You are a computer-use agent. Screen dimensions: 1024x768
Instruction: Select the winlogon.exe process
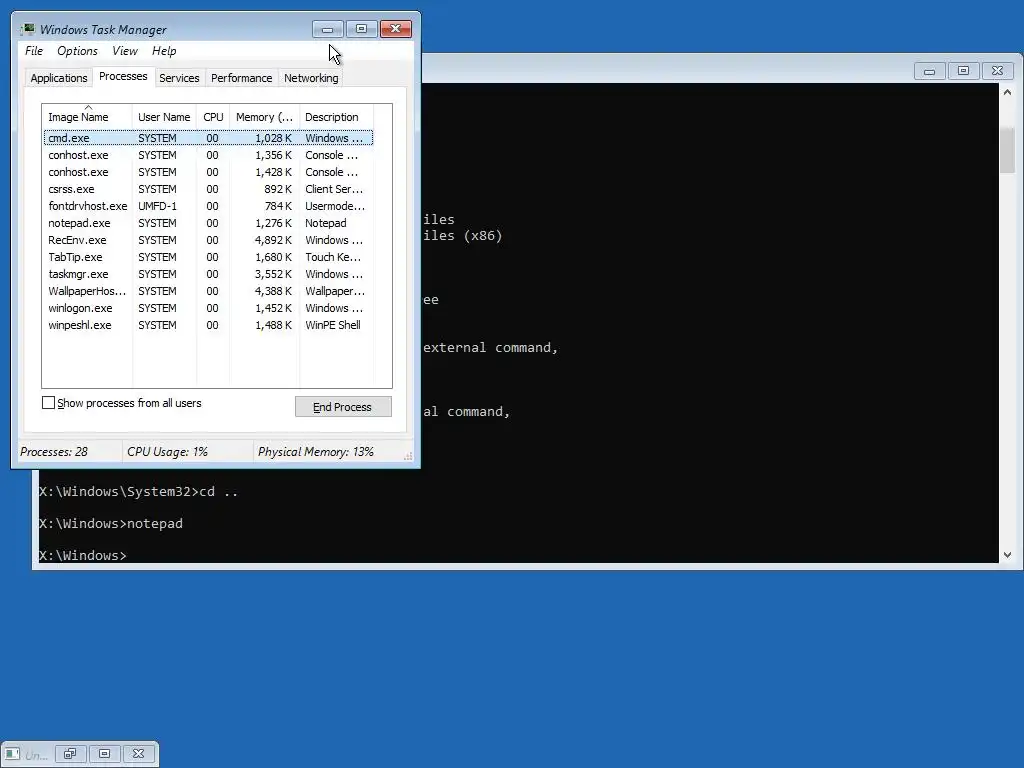click(x=208, y=308)
